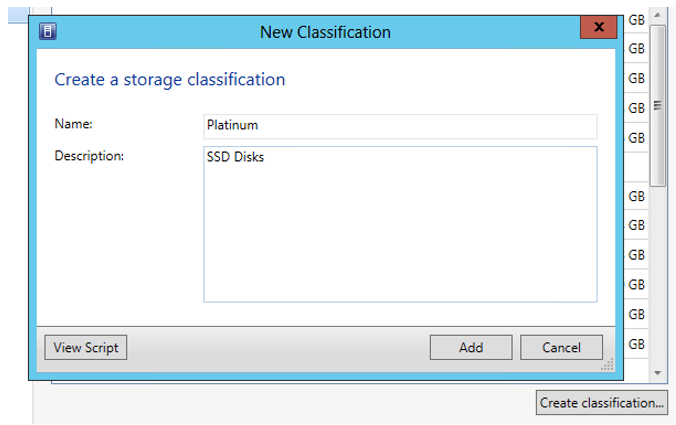This screenshot has height=425, width=676.
Task: Click the scrollbar down arrow
Action: point(658,372)
